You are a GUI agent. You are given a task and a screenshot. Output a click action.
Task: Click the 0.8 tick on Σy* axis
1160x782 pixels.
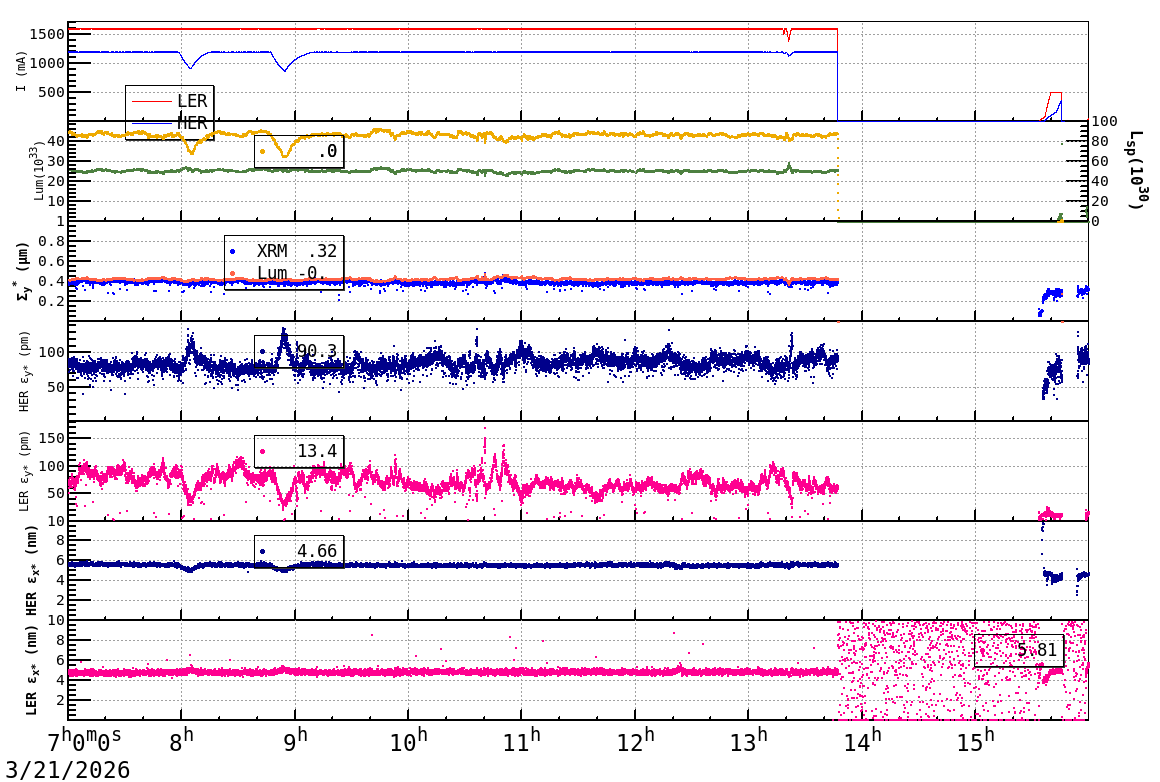pyautogui.click(x=52, y=241)
